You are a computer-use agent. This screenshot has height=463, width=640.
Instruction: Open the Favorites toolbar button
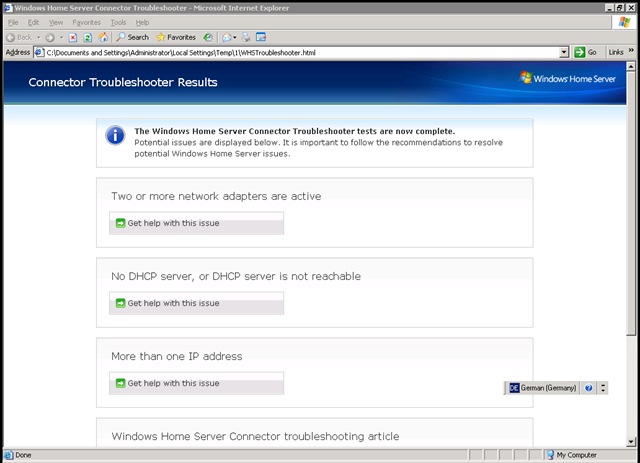(176, 37)
